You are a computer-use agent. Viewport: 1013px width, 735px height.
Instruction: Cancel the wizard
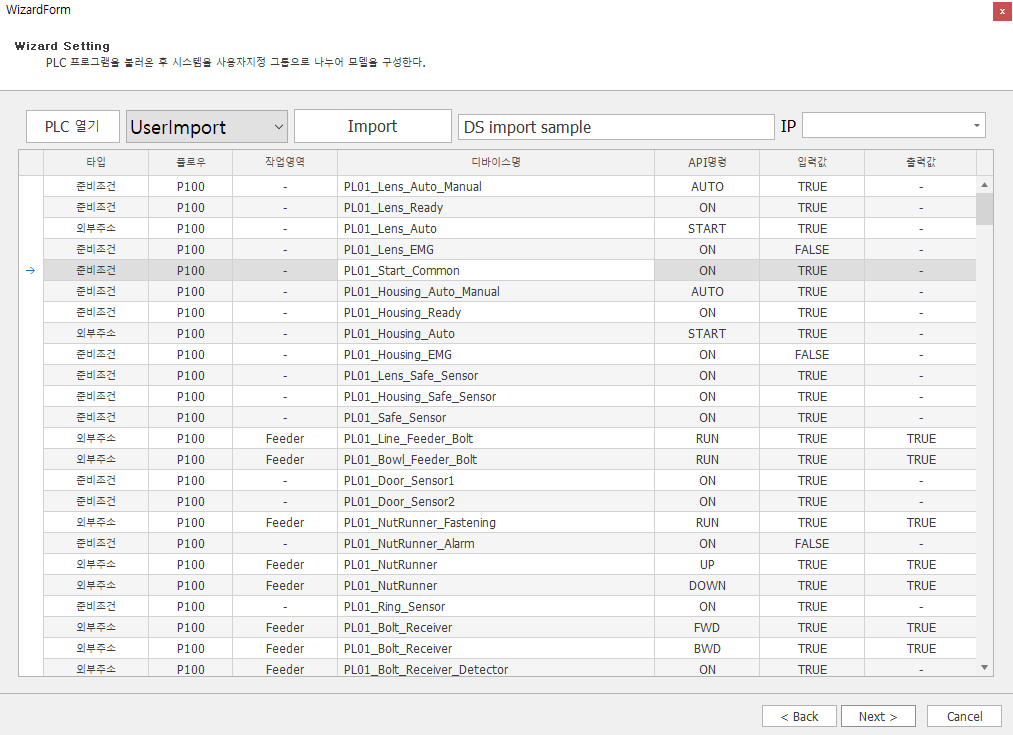click(x=963, y=716)
